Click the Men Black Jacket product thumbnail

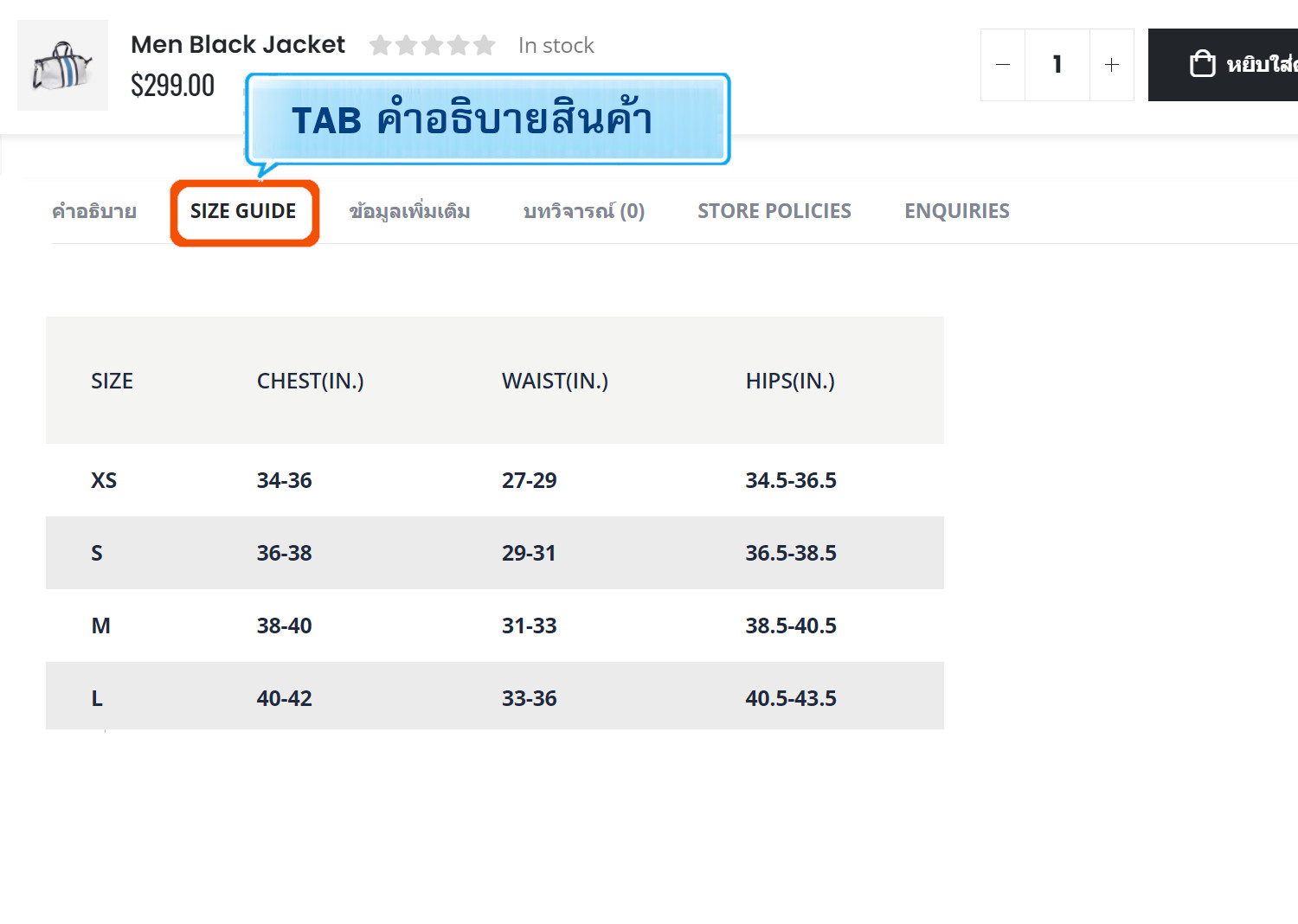coord(62,65)
